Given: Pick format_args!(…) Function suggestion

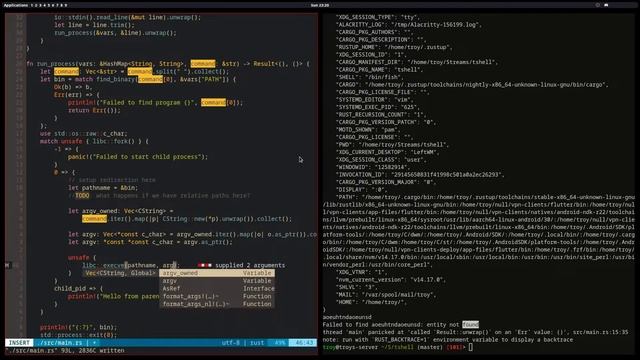Looking at the screenshot, I should tap(217, 296).
